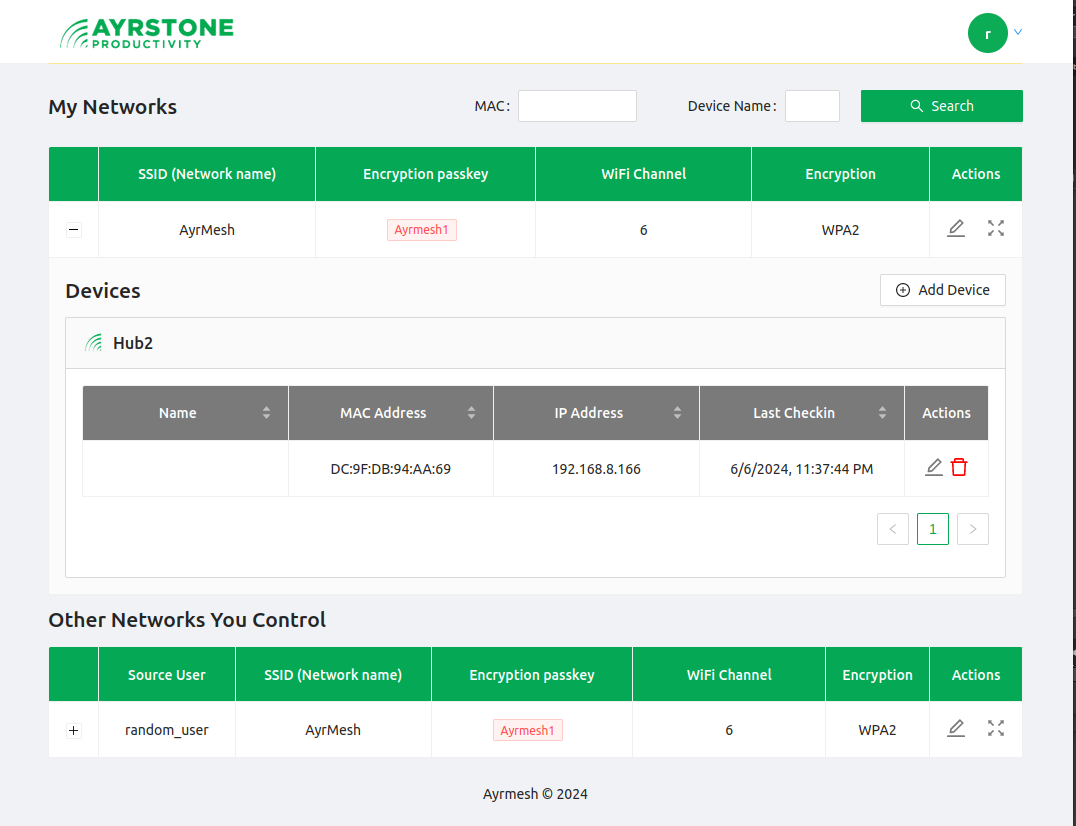Click the Hub2 signal icon
Viewport: 1076px width, 826px height.
click(x=93, y=342)
